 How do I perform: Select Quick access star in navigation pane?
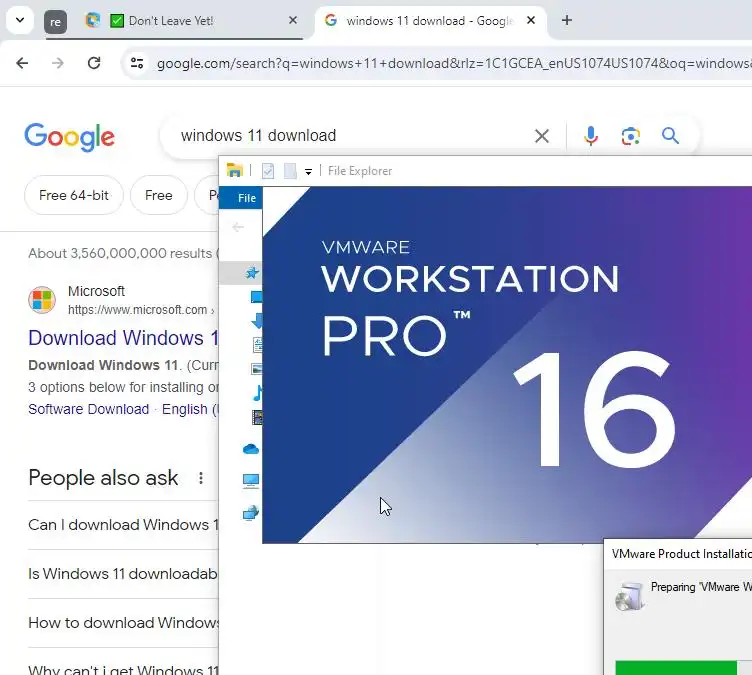252,273
